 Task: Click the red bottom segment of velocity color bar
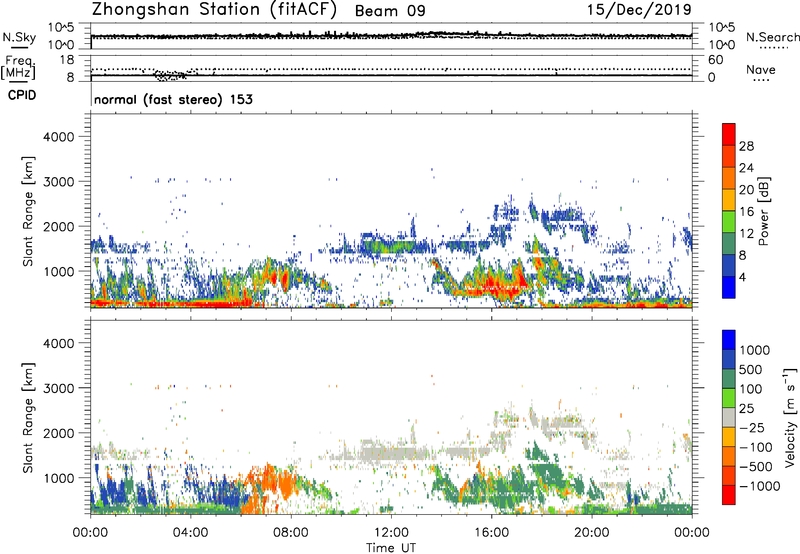pos(729,495)
